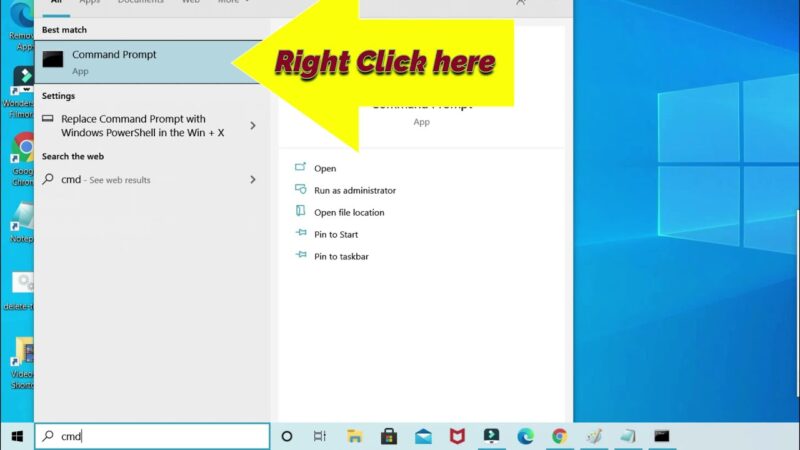
Task: Launch Cortana circle icon in taskbar
Action: (287, 436)
